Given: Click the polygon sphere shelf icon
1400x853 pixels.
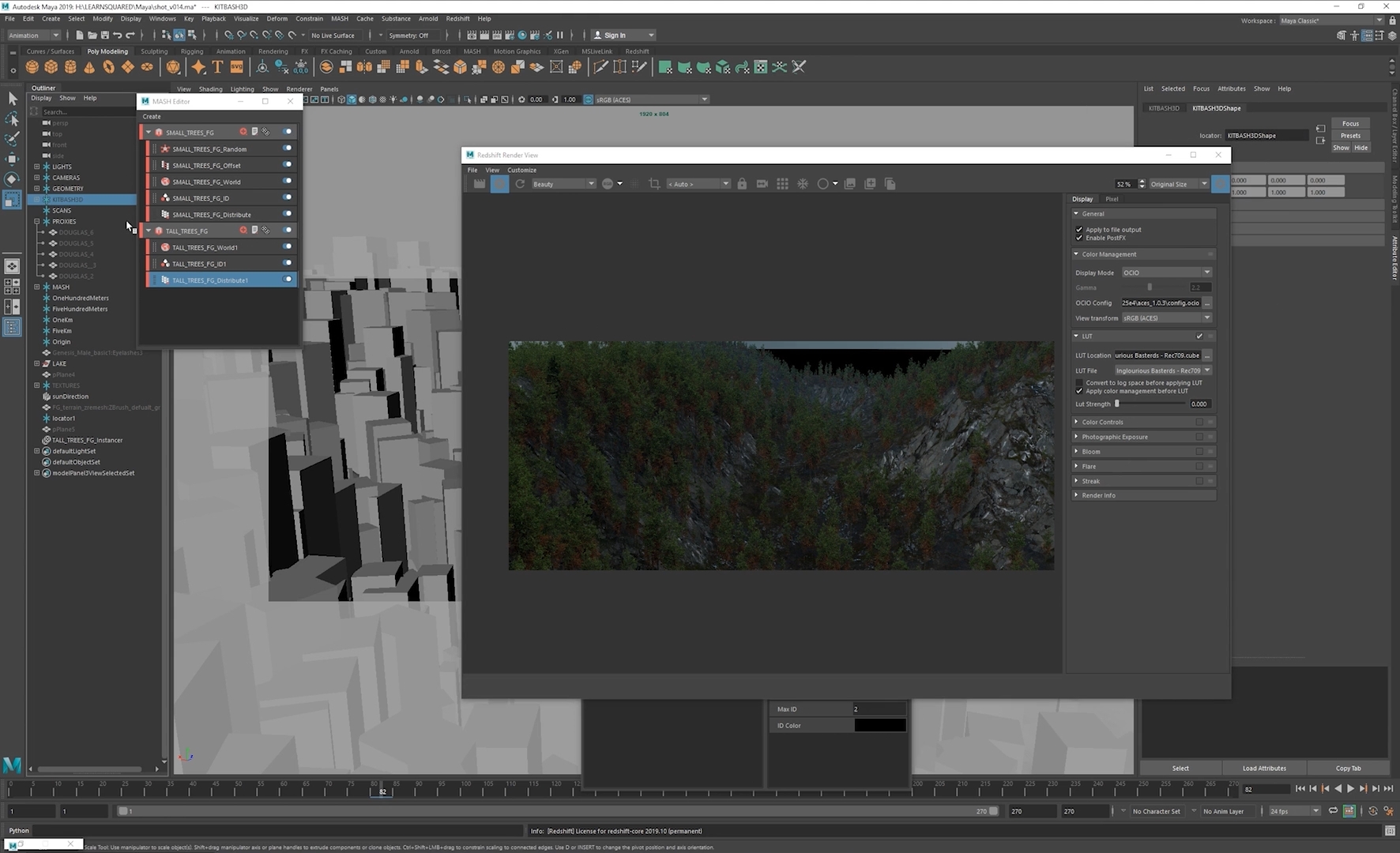Looking at the screenshot, I should [32, 67].
